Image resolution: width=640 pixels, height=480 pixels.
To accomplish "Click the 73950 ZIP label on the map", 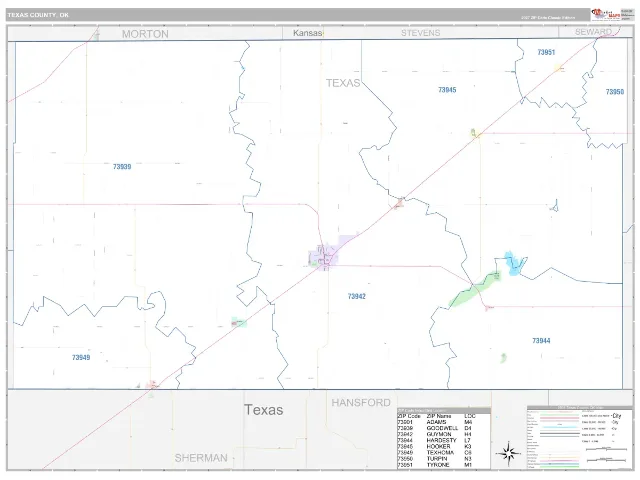I will [615, 92].
